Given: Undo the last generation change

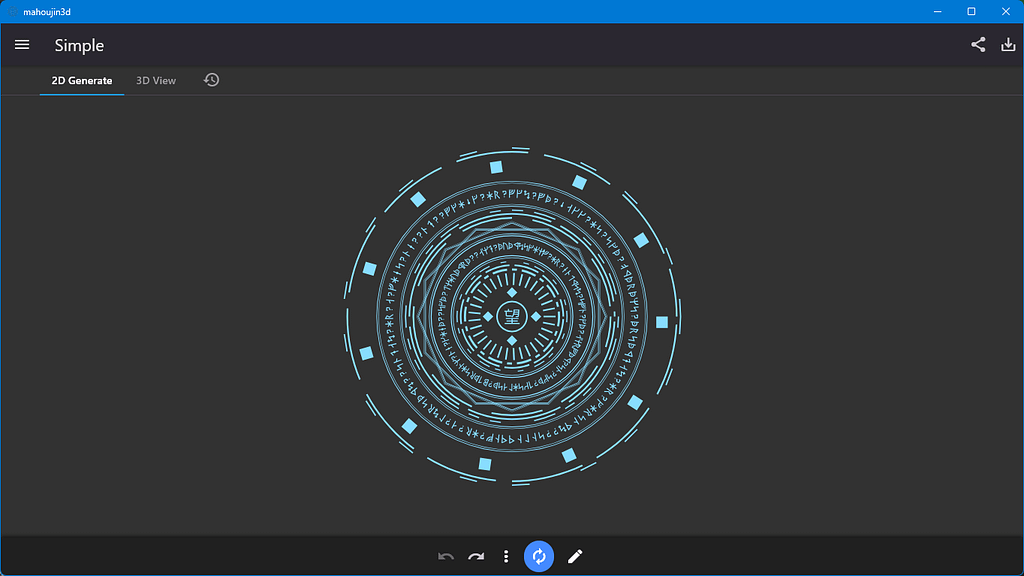Looking at the screenshot, I should [444, 556].
